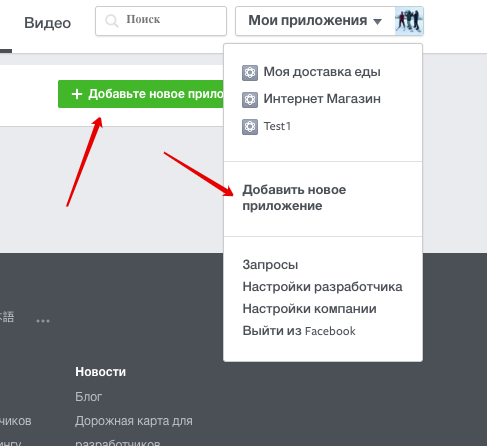
Task: Open Настройки разработчика
Action: pyautogui.click(x=322, y=287)
